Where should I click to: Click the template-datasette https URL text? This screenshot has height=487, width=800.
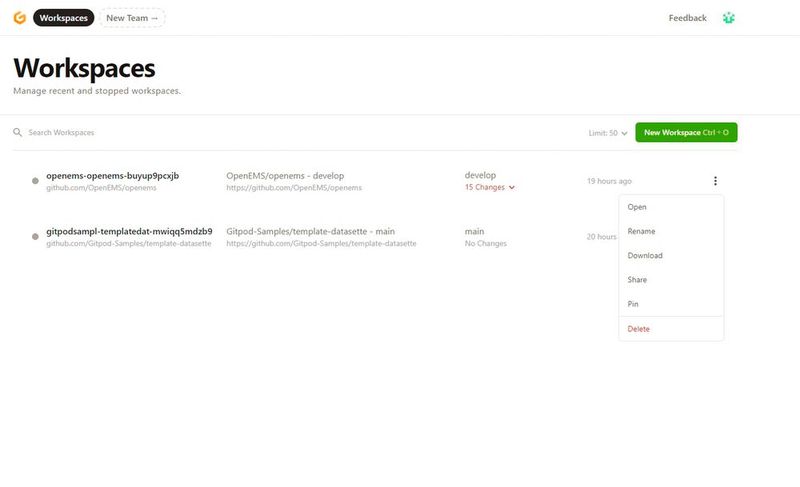(321, 243)
